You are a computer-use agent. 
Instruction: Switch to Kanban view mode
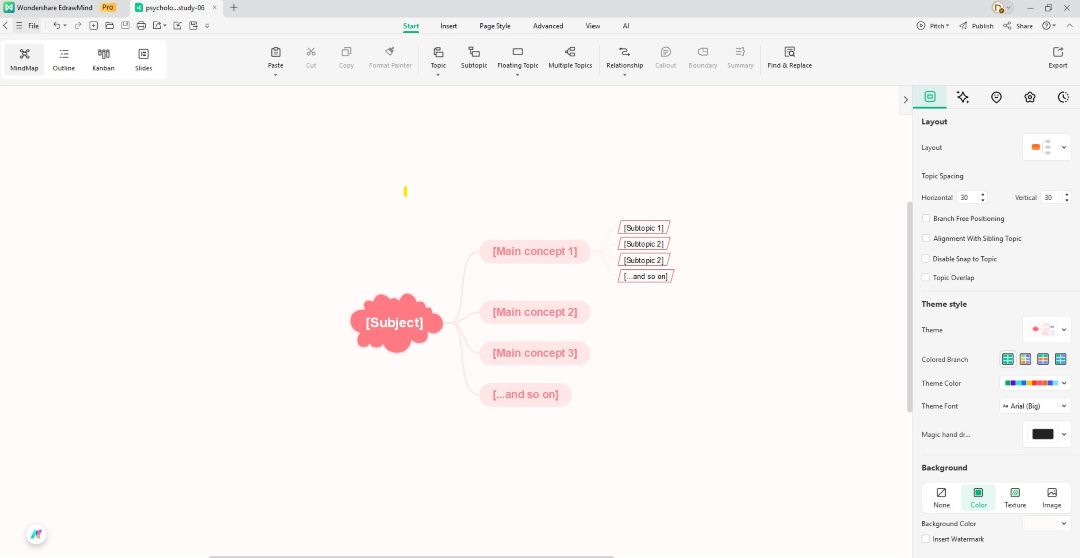pos(103,59)
